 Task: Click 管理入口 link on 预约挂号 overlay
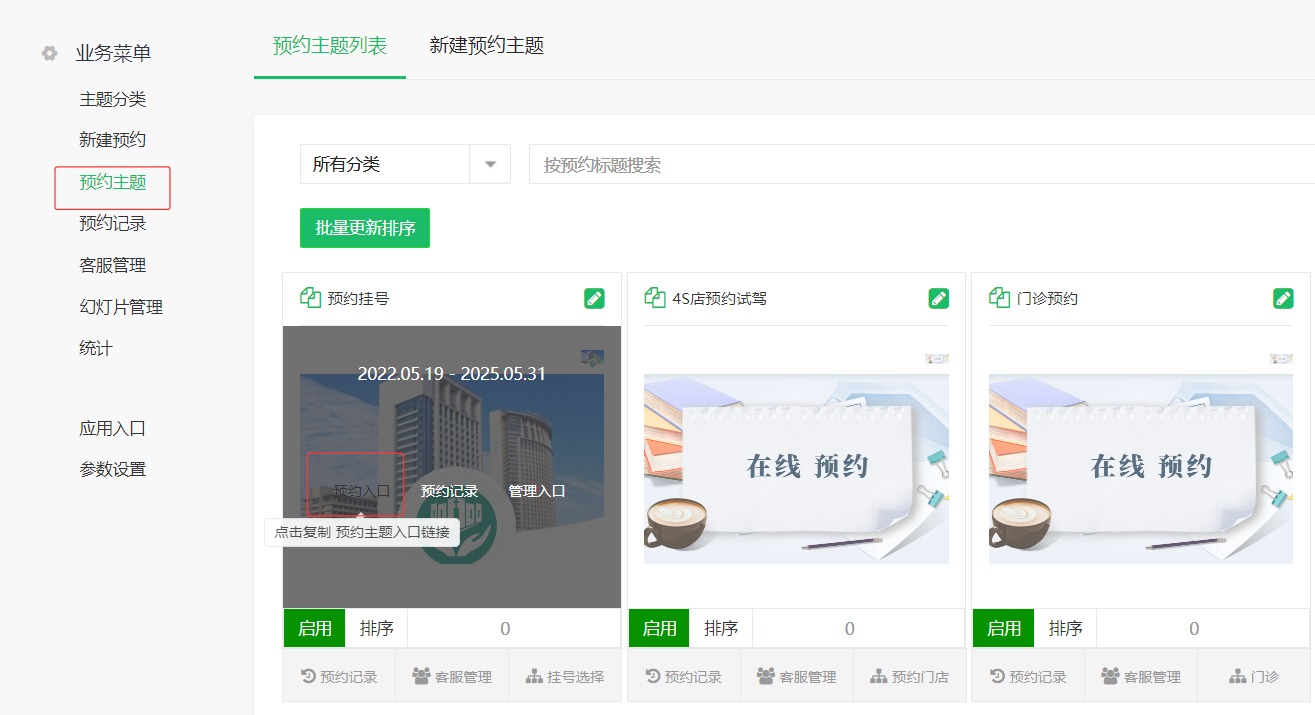[x=537, y=491]
